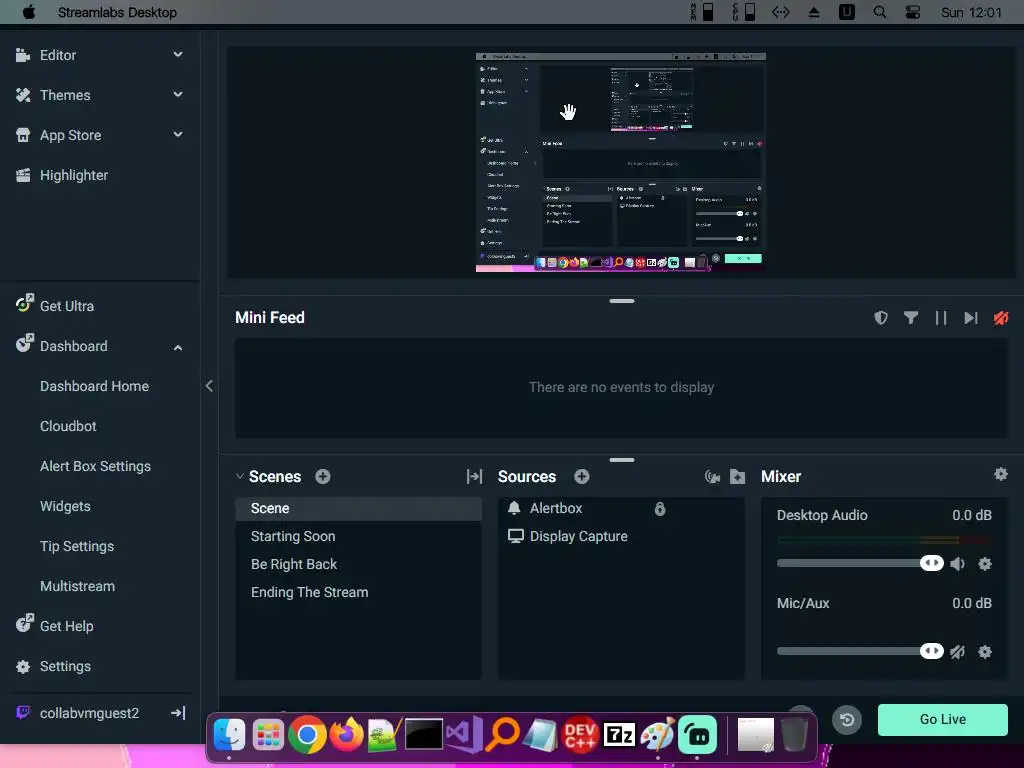Screen dimensions: 1024x768
Task: Click the replay buffer icon near Go Live
Action: click(847, 720)
